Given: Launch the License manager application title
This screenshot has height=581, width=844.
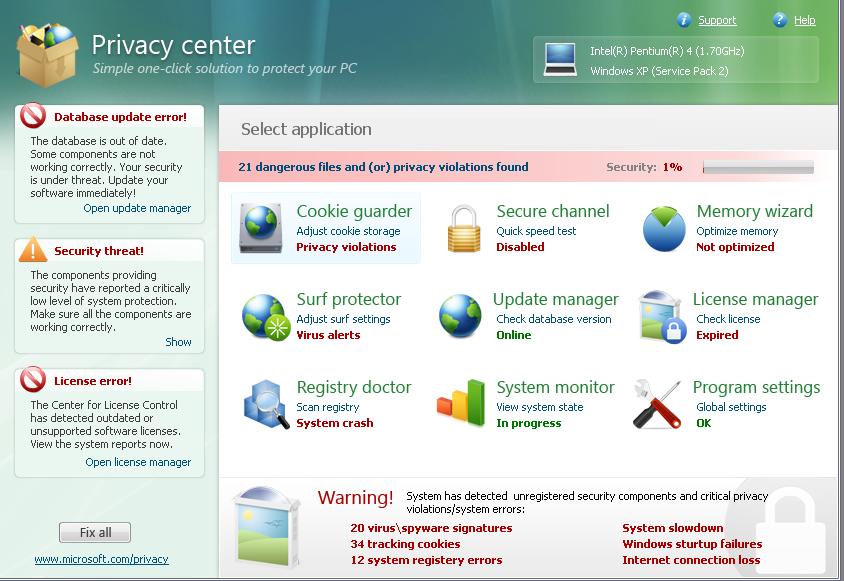Looking at the screenshot, I should click(756, 299).
